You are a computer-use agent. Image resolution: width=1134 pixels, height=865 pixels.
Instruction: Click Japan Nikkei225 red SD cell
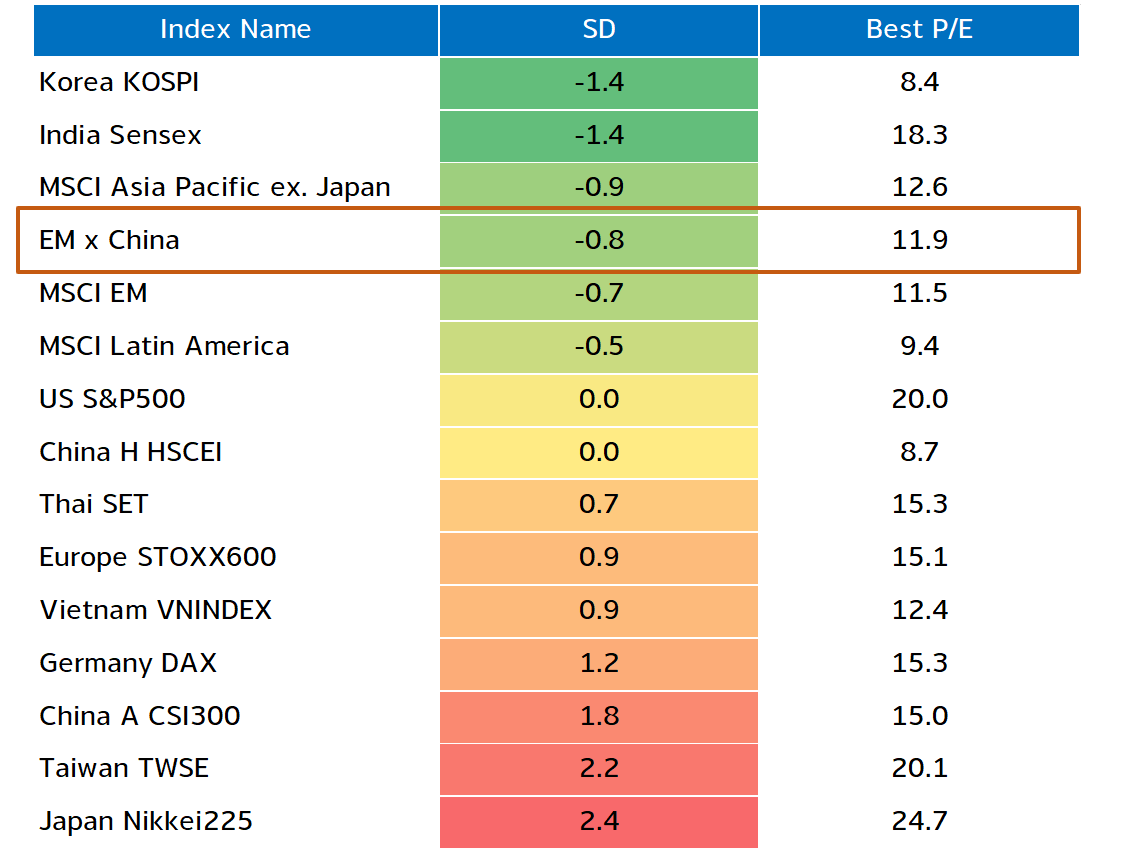(599, 822)
